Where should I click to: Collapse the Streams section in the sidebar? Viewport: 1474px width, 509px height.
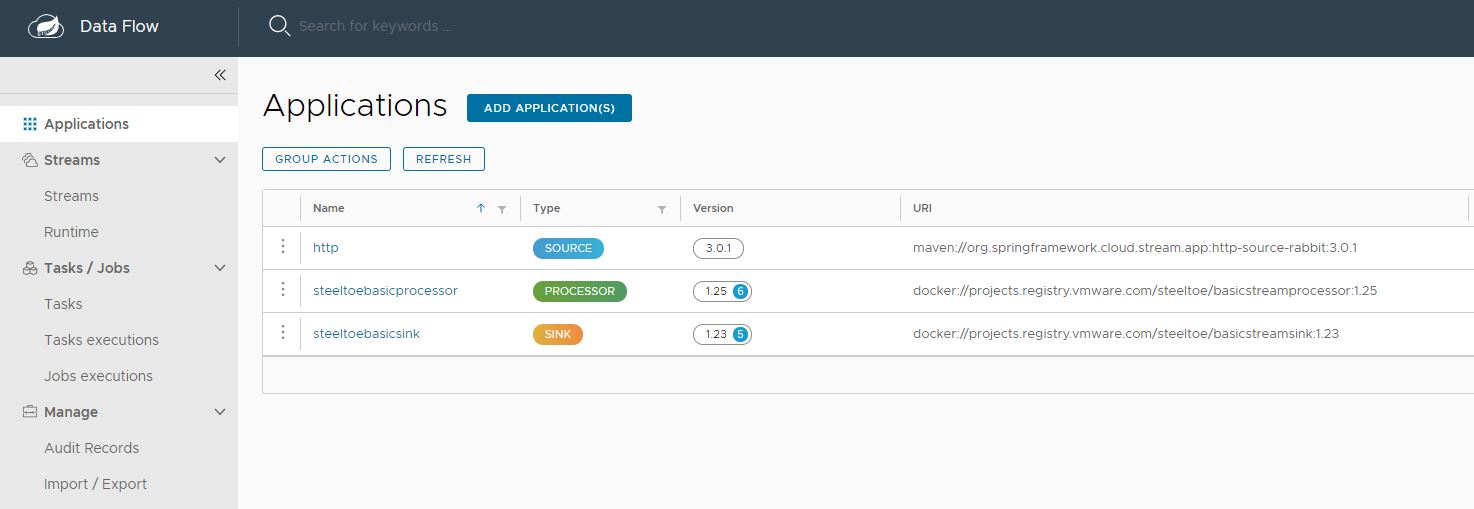(x=220, y=160)
